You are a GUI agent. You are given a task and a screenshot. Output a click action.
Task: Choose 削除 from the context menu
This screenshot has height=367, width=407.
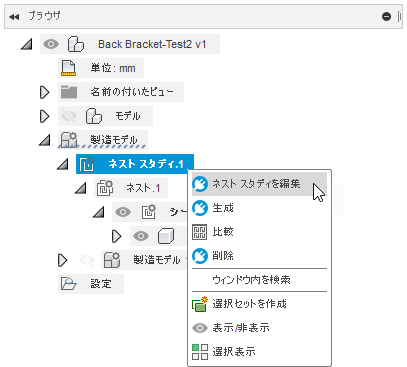pos(259,256)
